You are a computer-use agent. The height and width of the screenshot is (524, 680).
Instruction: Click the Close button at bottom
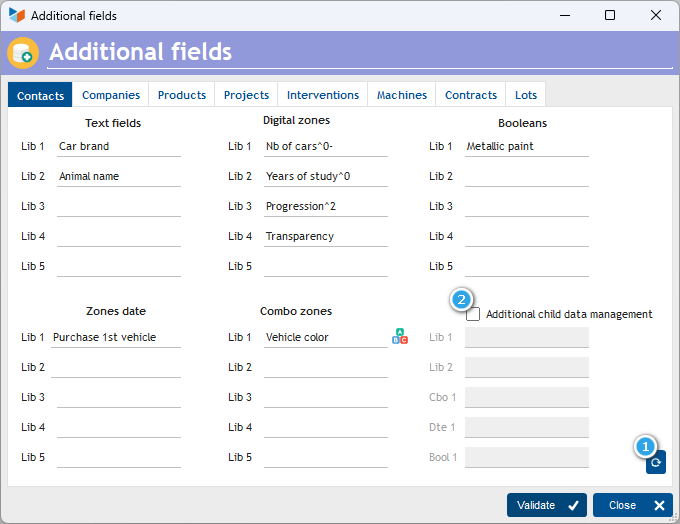point(632,505)
